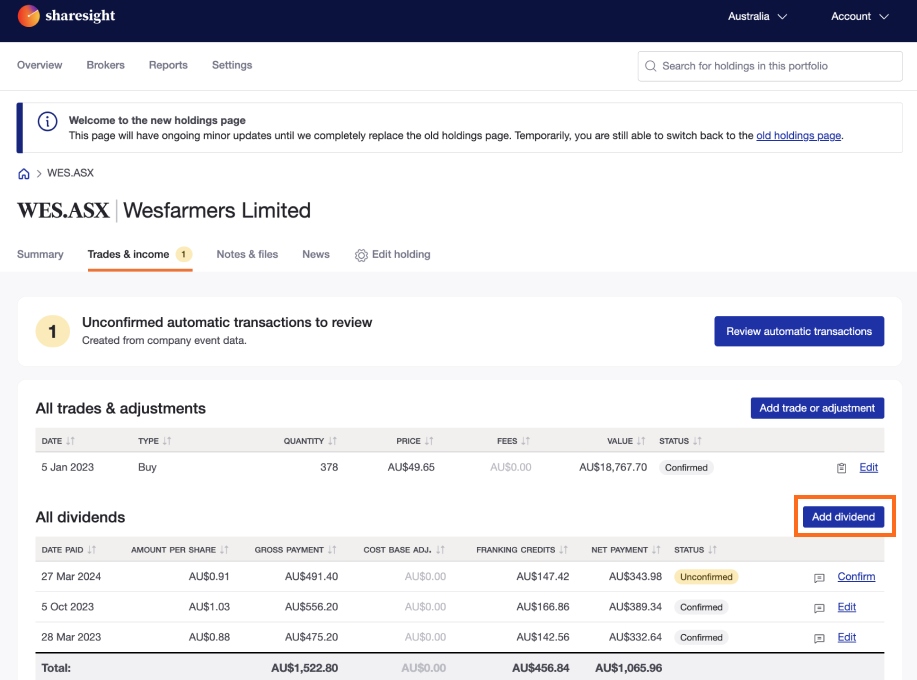Sort trades by QUANTITY column
The image size is (917, 680).
point(310,441)
